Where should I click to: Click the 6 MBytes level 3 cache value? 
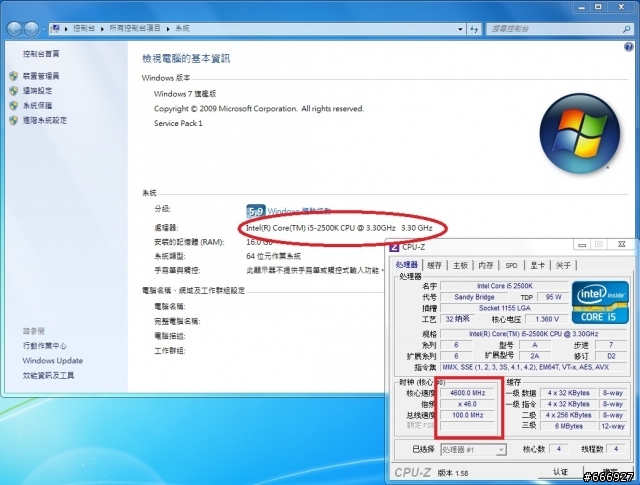pyautogui.click(x=568, y=426)
